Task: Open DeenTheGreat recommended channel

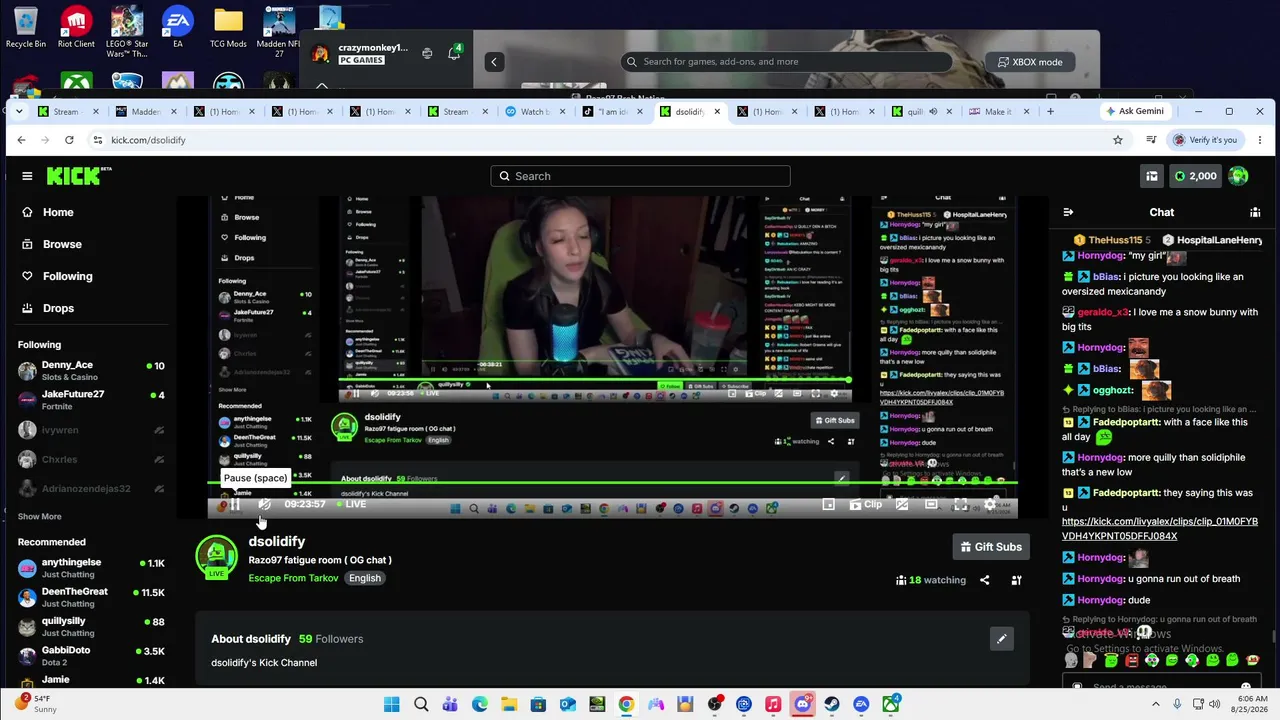Action: coord(90,597)
